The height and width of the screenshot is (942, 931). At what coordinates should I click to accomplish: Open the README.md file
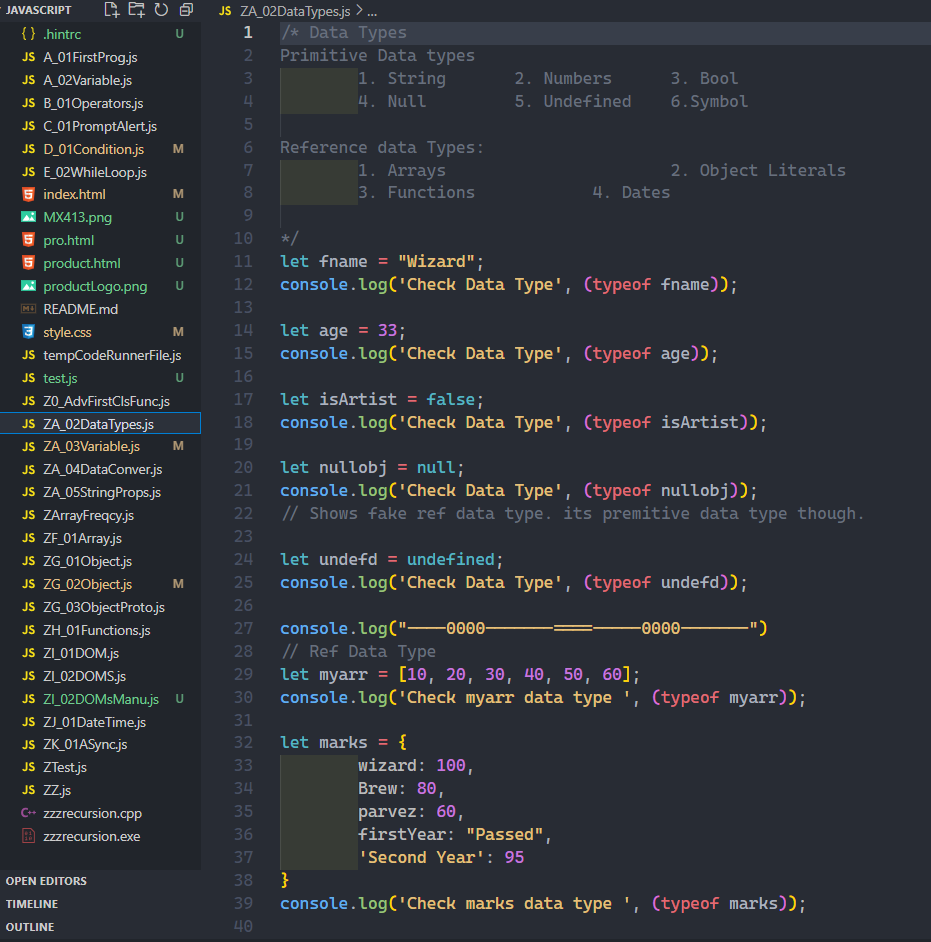[x=81, y=309]
